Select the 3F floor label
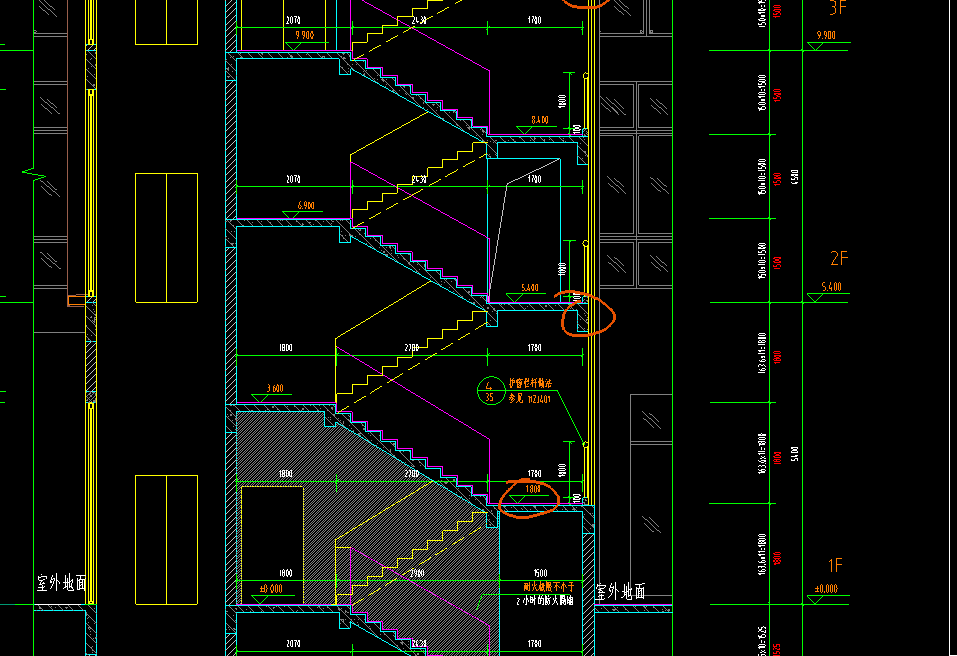The width and height of the screenshot is (957, 656). point(838,8)
